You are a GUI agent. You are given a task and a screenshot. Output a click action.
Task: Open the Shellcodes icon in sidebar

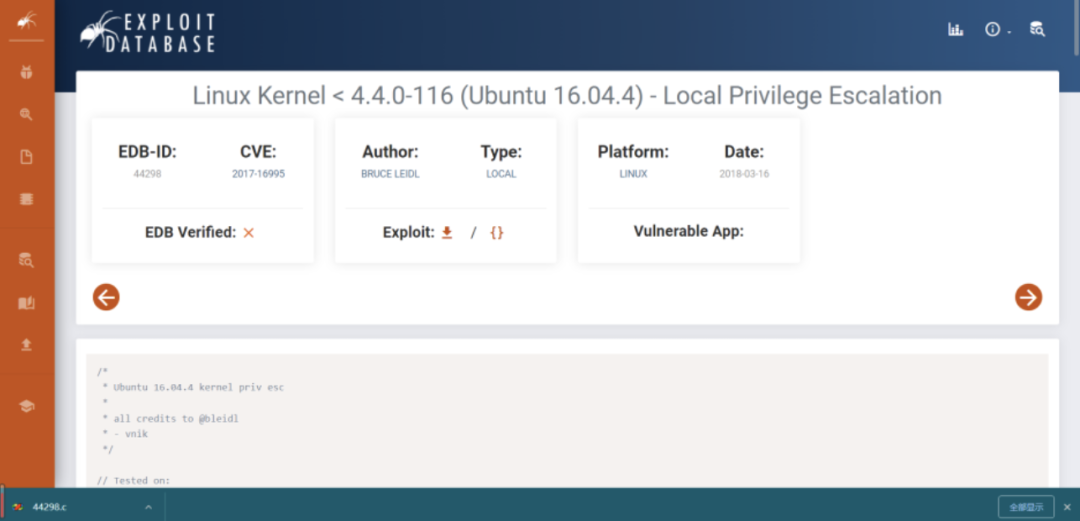[26, 199]
